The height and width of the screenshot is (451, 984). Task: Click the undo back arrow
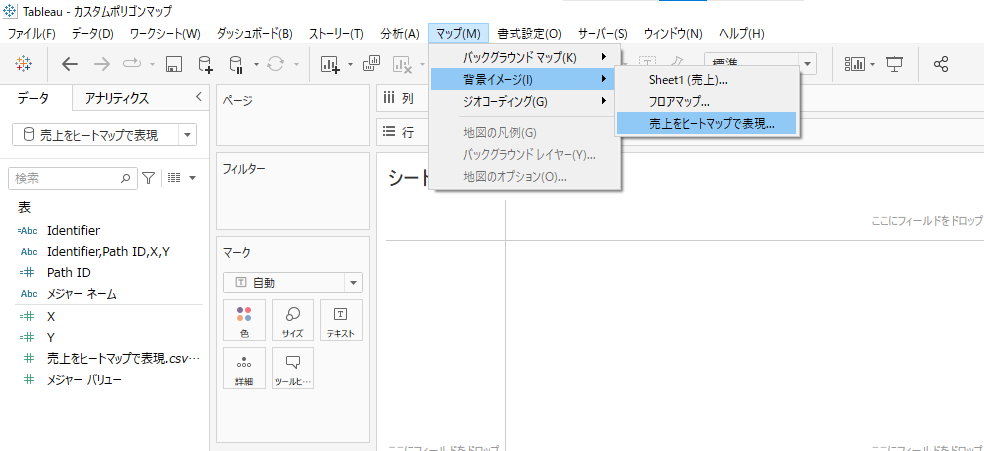tap(70, 64)
